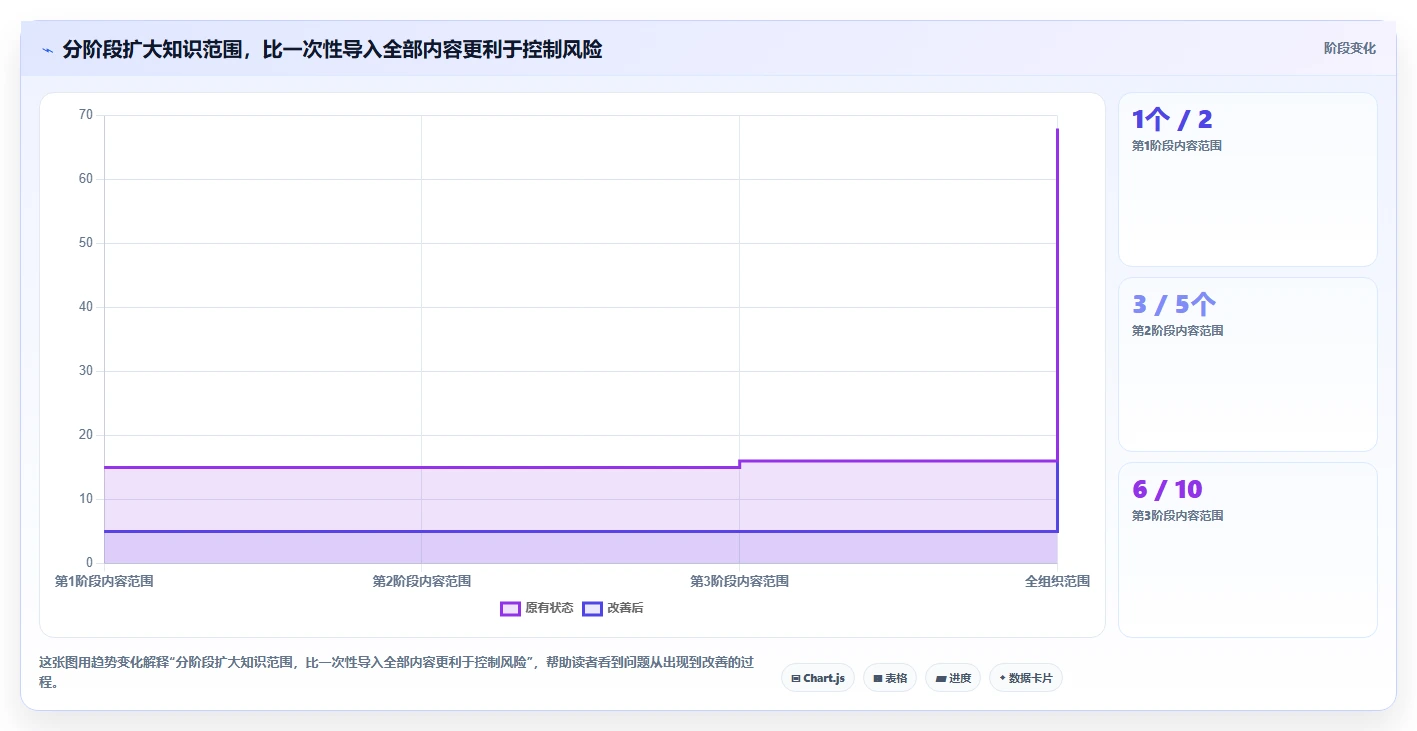
Task: Click the purple 原有状态 legend swatch
Action: pos(510,608)
